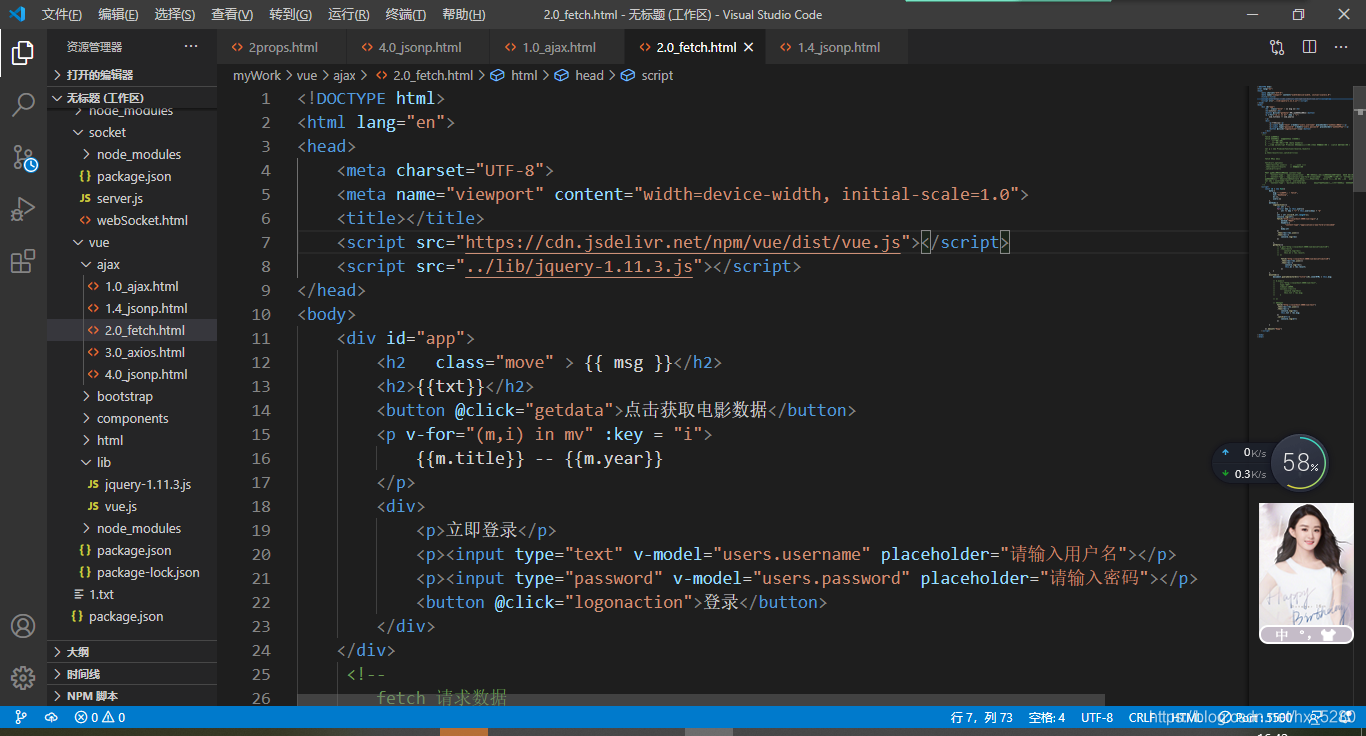Screen dimensions: 1366x736
Task: Switch to the 1.4_jsonp.html tab
Action: [x=838, y=47]
